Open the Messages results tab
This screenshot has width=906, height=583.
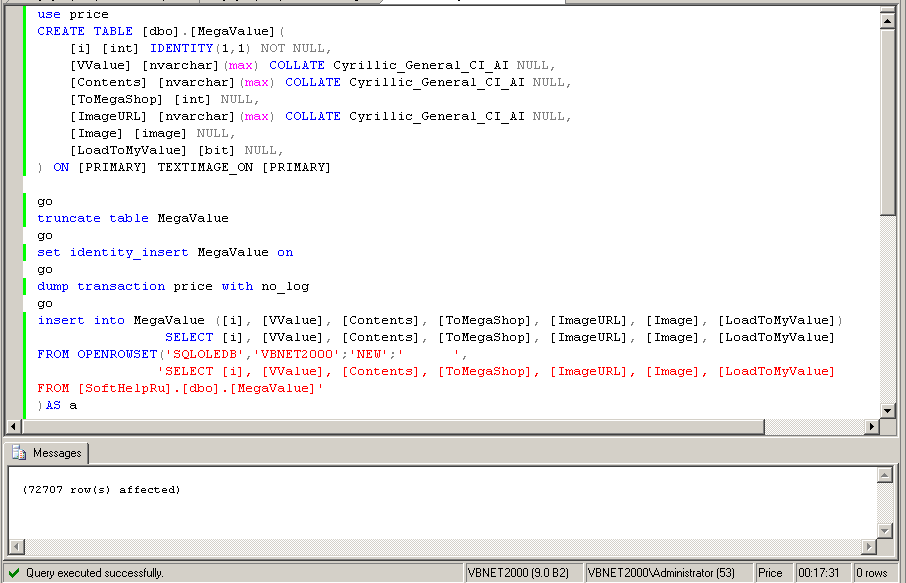47,453
